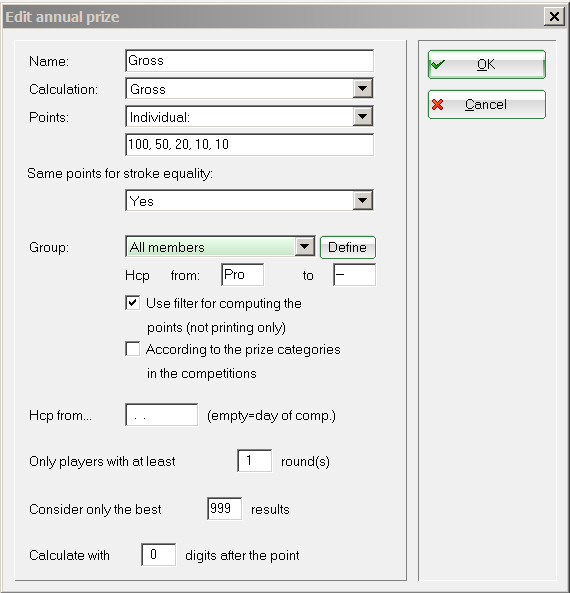Expand the Points Individual dropdown
Image resolution: width=570 pixels, height=593 pixels.
coord(362,116)
